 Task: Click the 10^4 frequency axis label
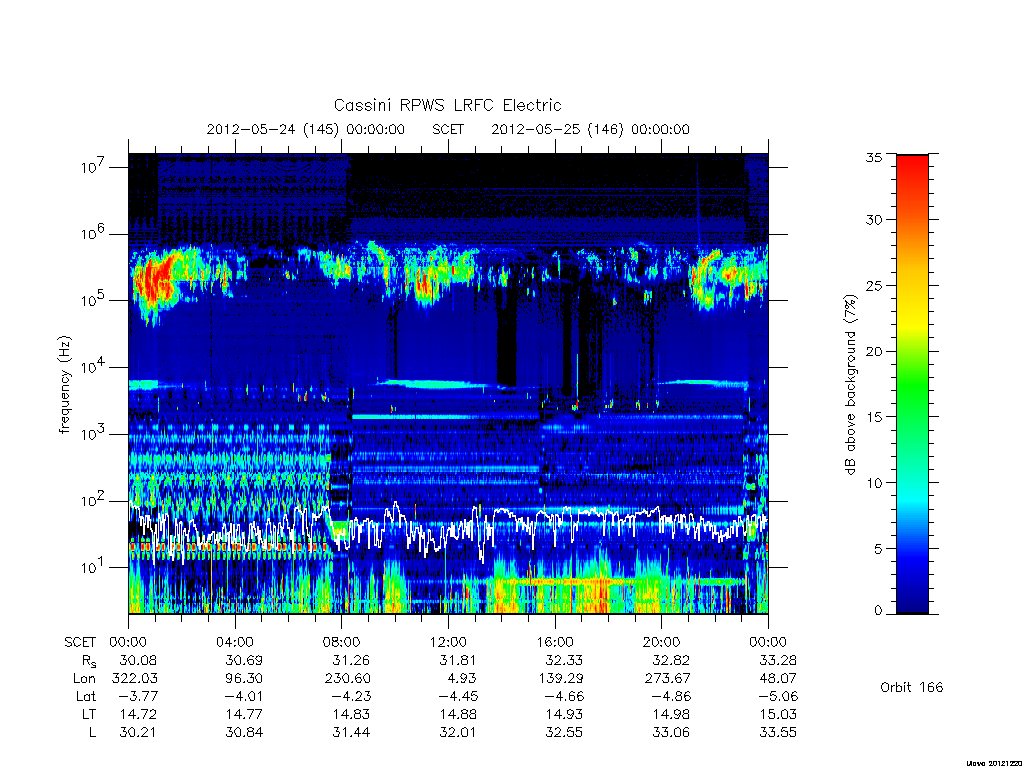tap(94, 368)
